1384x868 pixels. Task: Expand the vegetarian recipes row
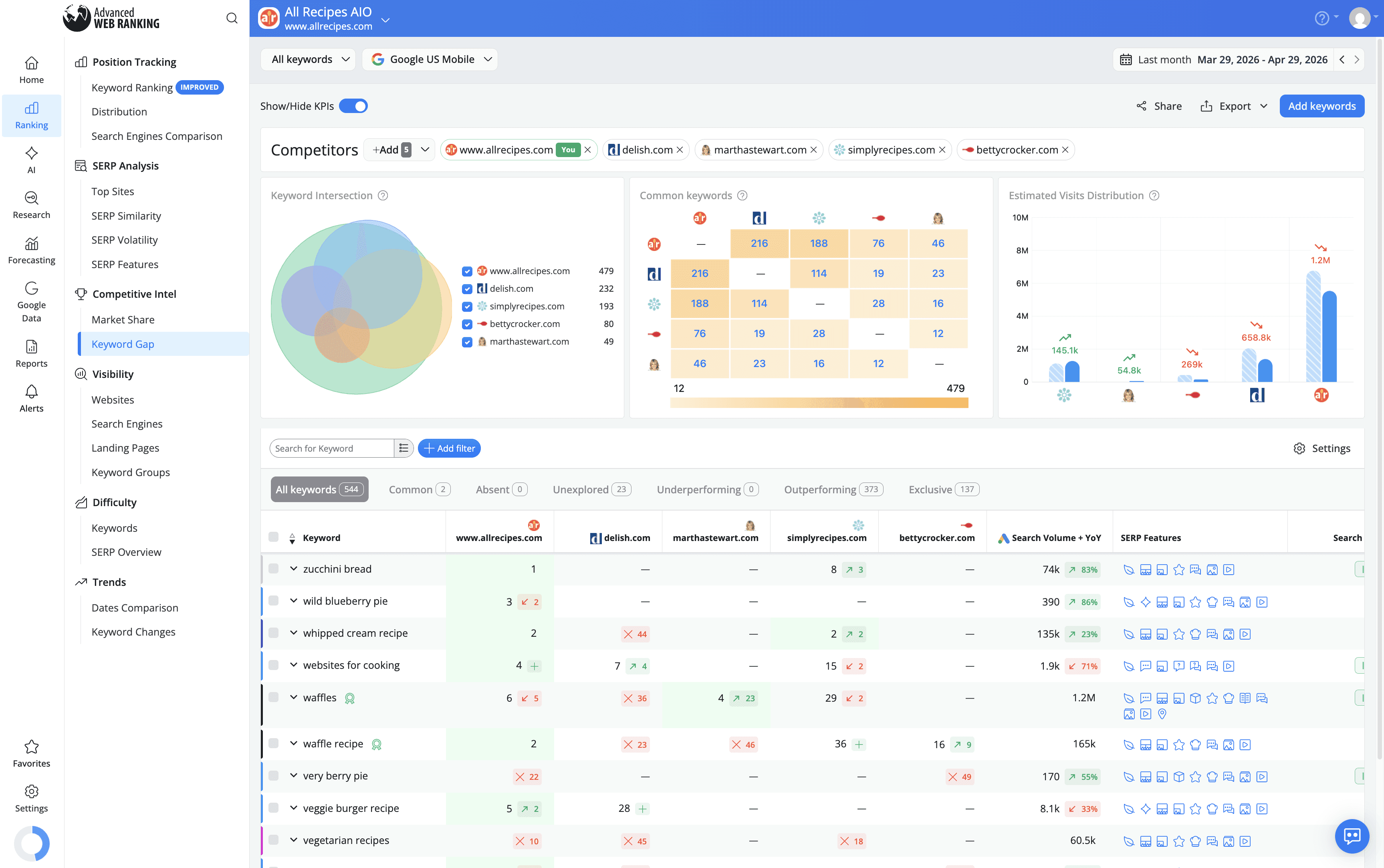[293, 840]
